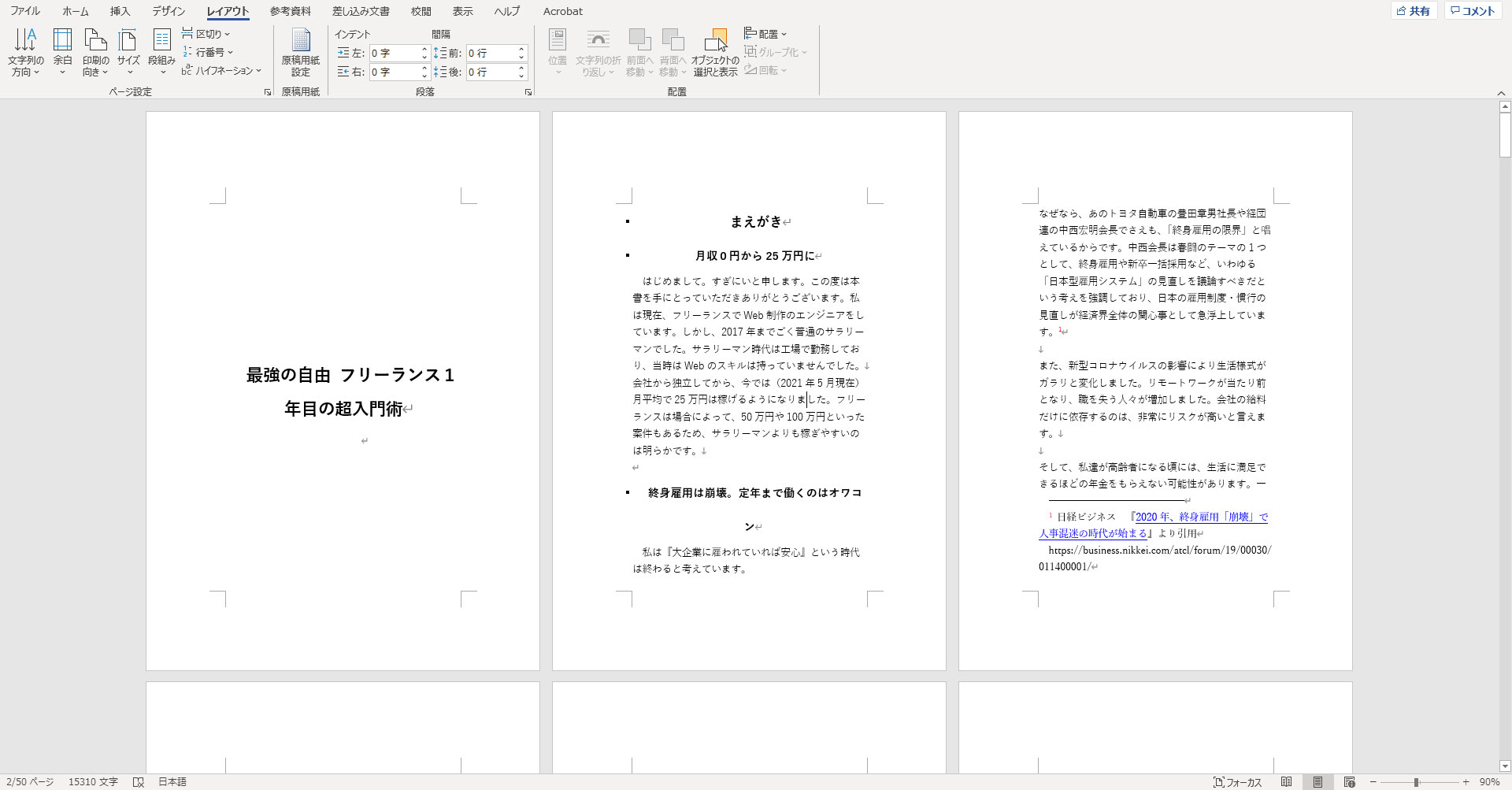Click the spacing 後 after input field
The height and width of the screenshot is (790, 1512).
click(x=491, y=72)
